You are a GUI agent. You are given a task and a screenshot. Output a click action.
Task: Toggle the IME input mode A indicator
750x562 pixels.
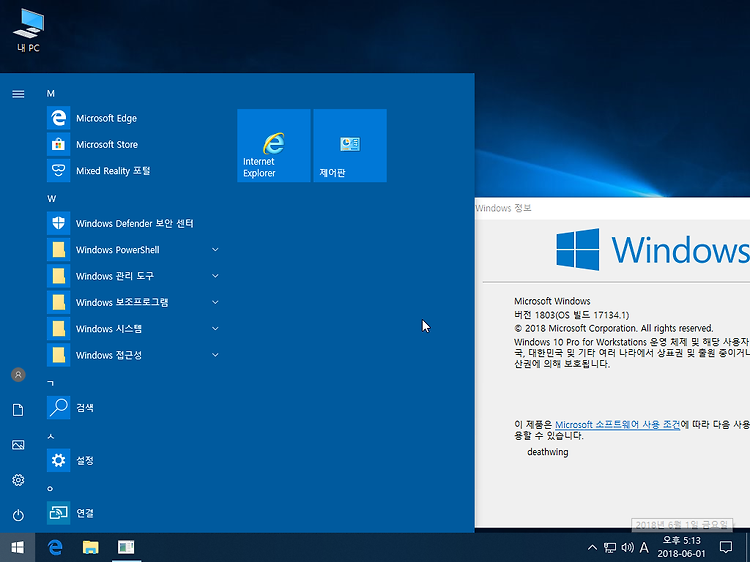click(644, 547)
